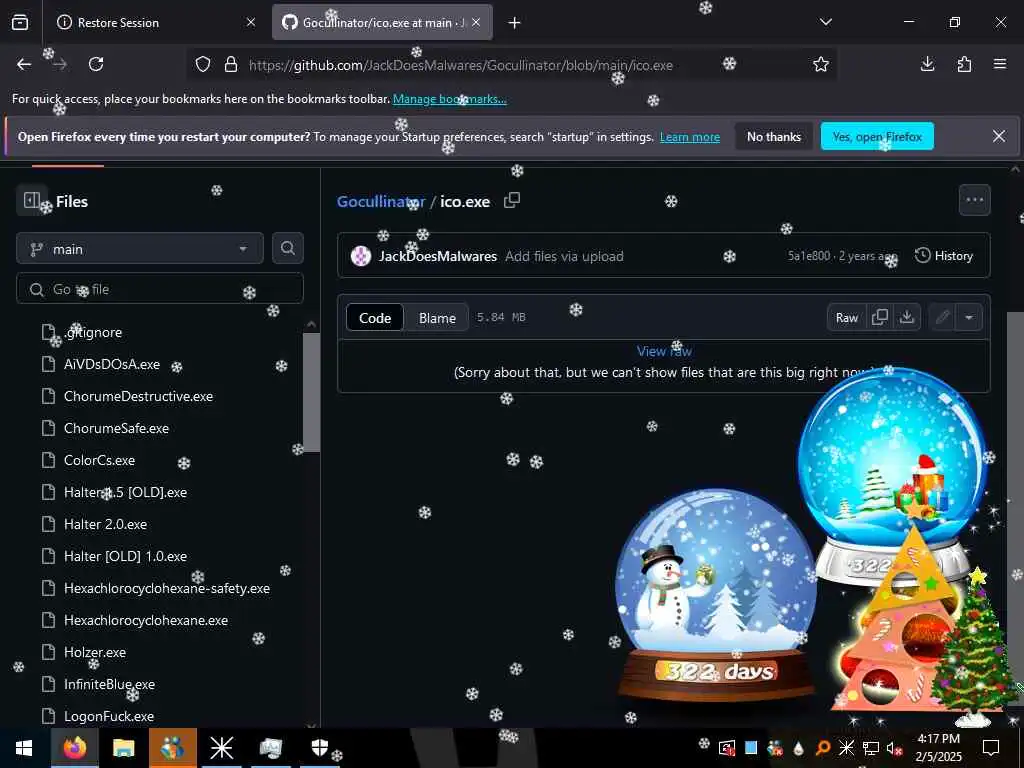Open Halter 2.0.exe file

(105, 524)
